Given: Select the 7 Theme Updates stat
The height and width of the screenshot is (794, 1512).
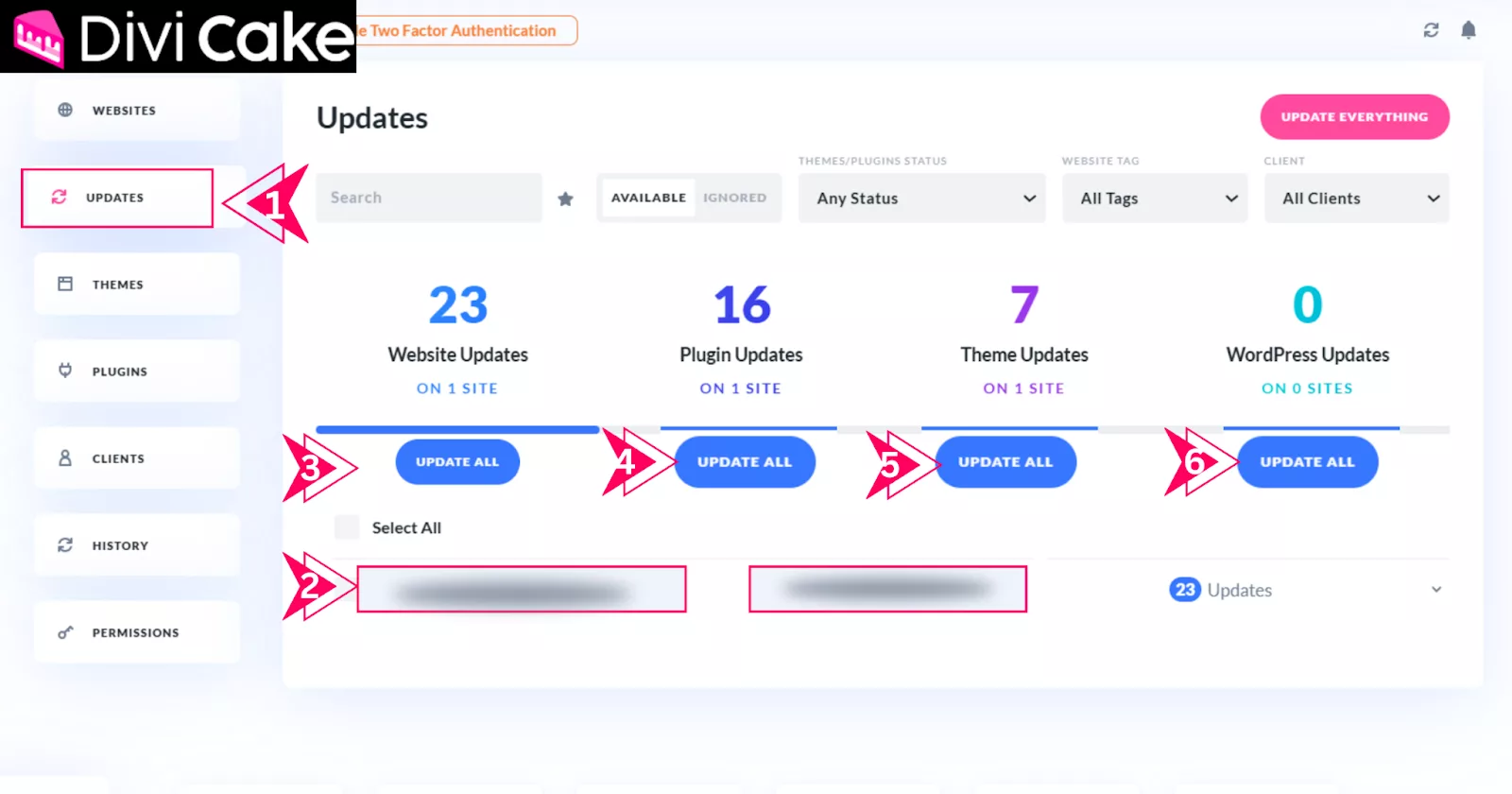Looking at the screenshot, I should [x=1024, y=338].
